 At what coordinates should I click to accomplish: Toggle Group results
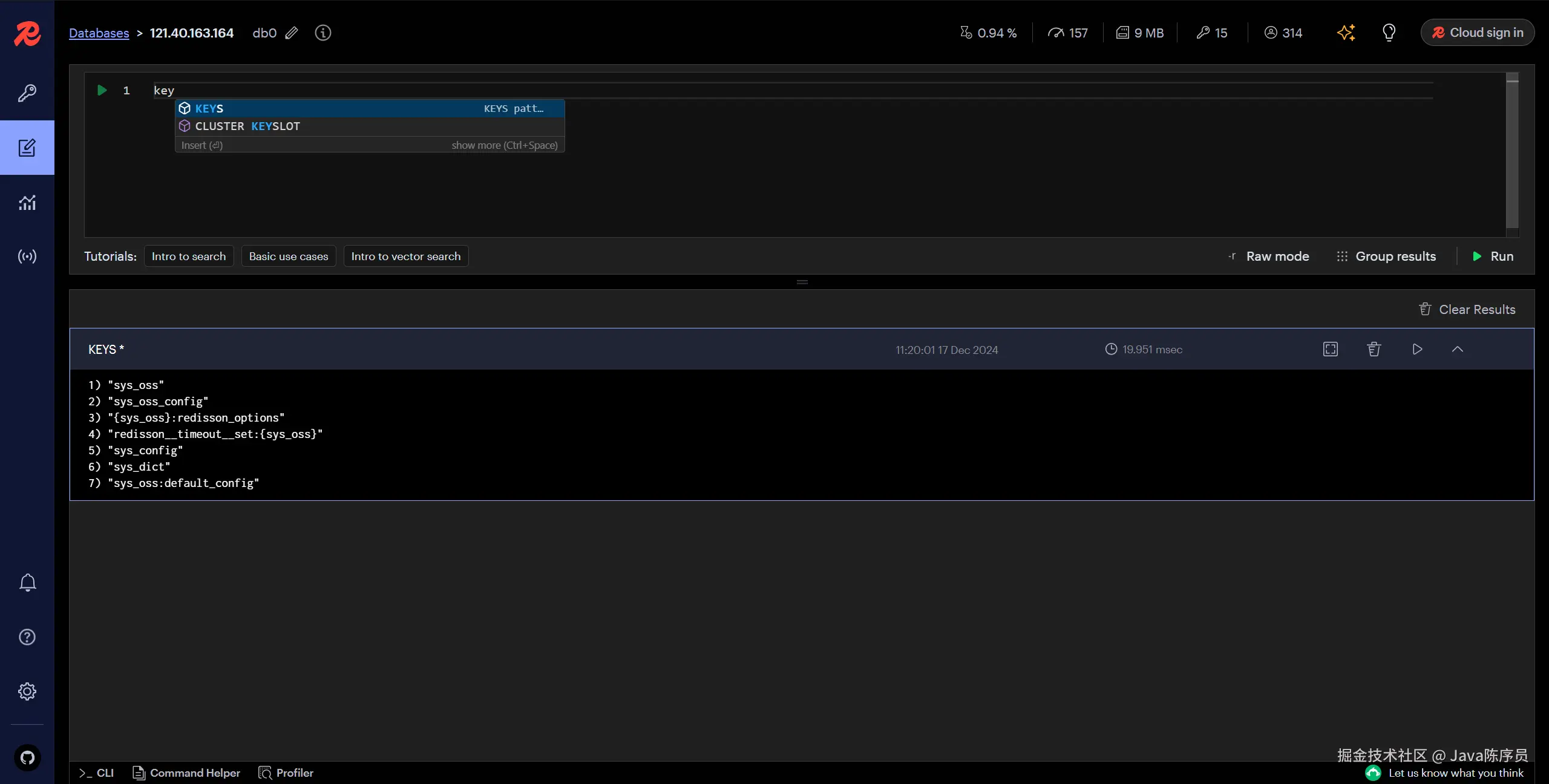[1386, 256]
